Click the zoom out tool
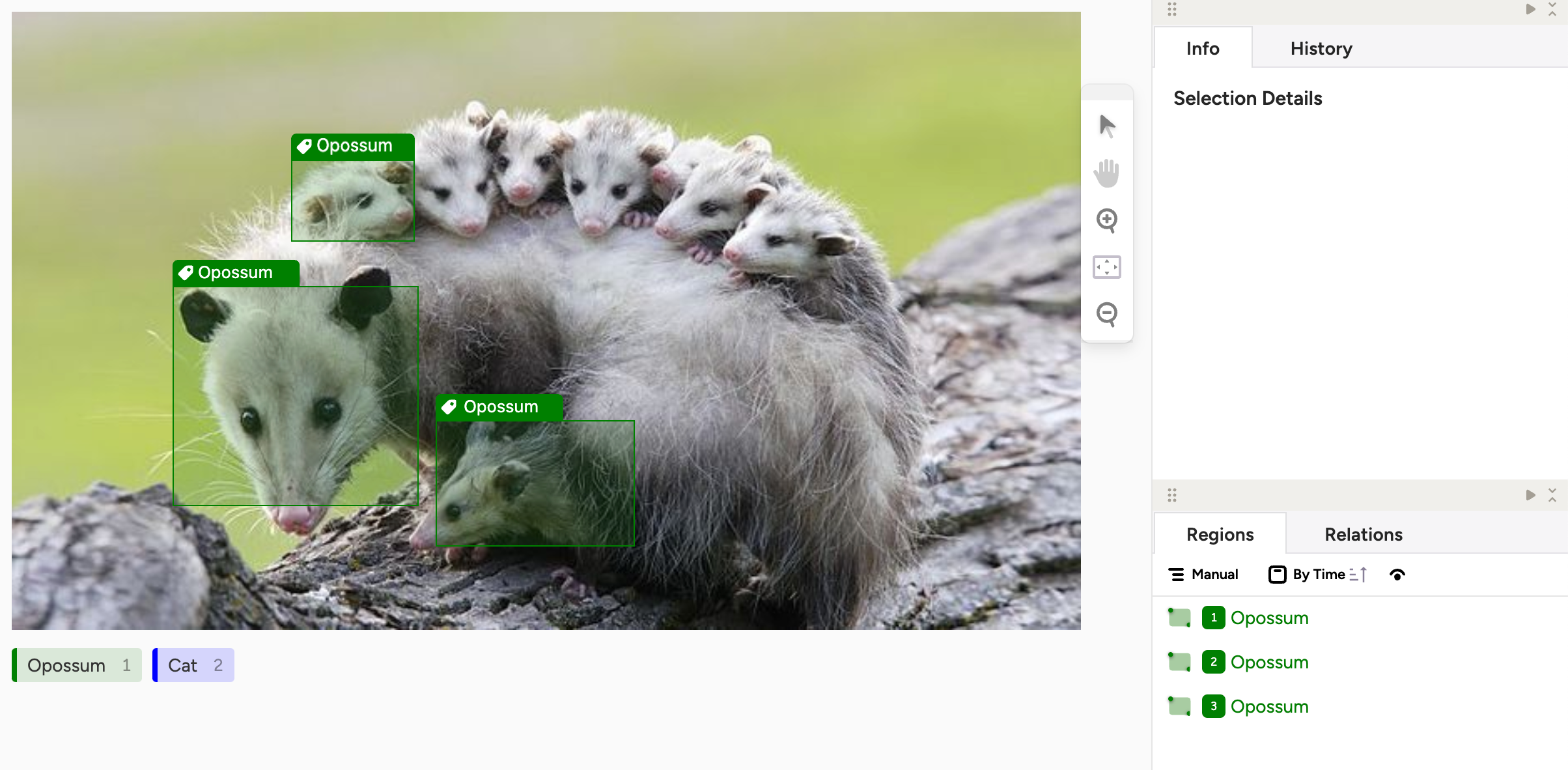The width and height of the screenshot is (1568, 770). 1107,314
